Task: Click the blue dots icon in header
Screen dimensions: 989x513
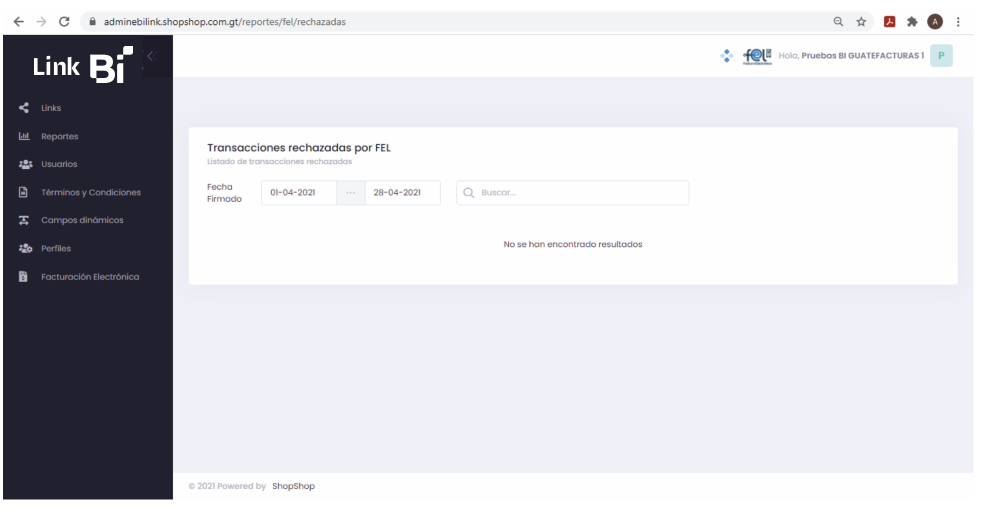Action: (727, 56)
